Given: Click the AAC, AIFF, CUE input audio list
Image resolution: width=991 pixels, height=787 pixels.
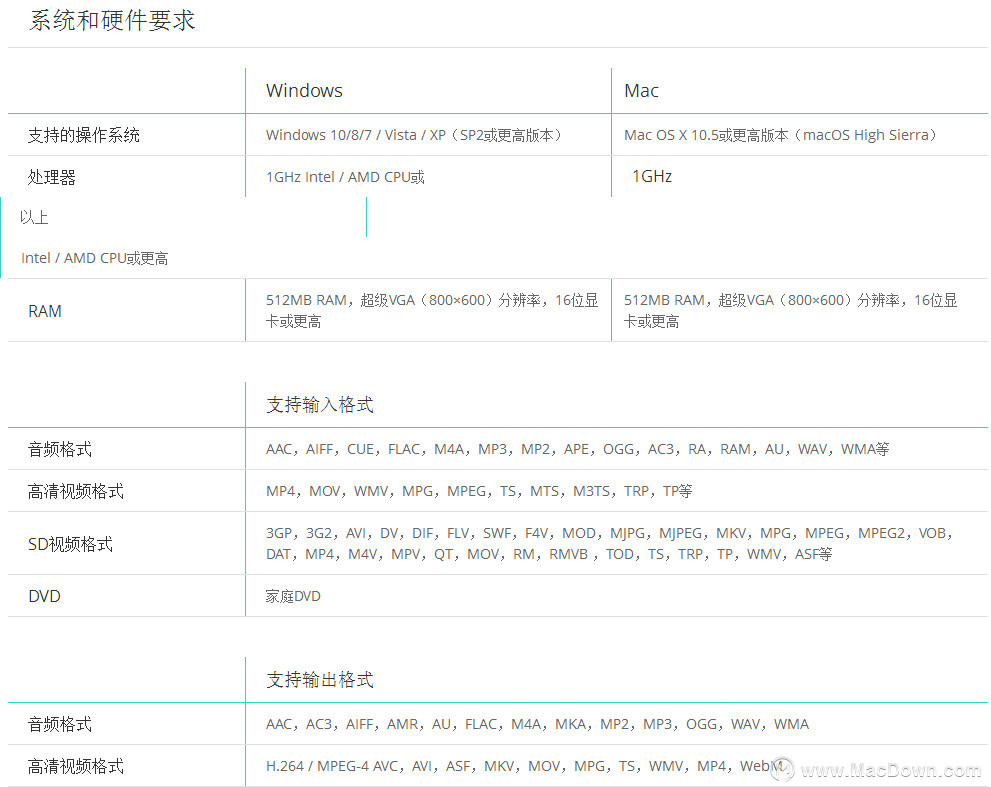Looking at the screenshot, I should [x=578, y=449].
